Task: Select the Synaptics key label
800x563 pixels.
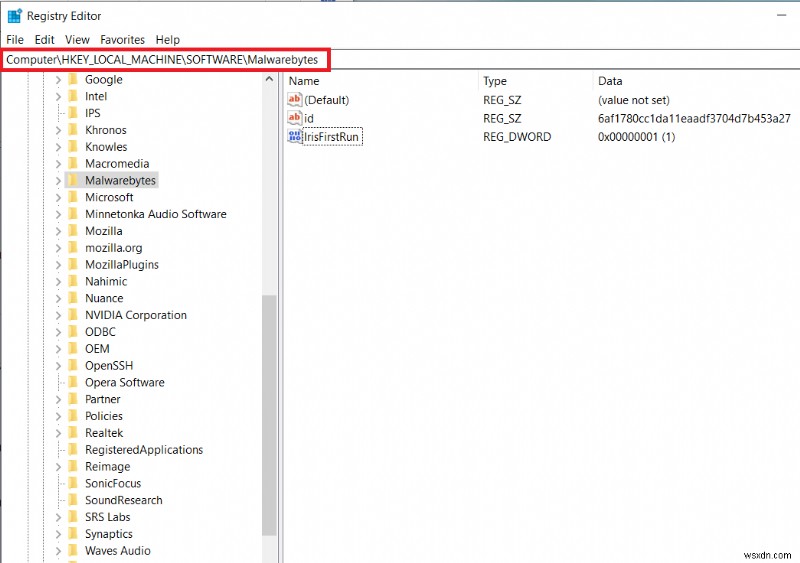Action: 109,534
